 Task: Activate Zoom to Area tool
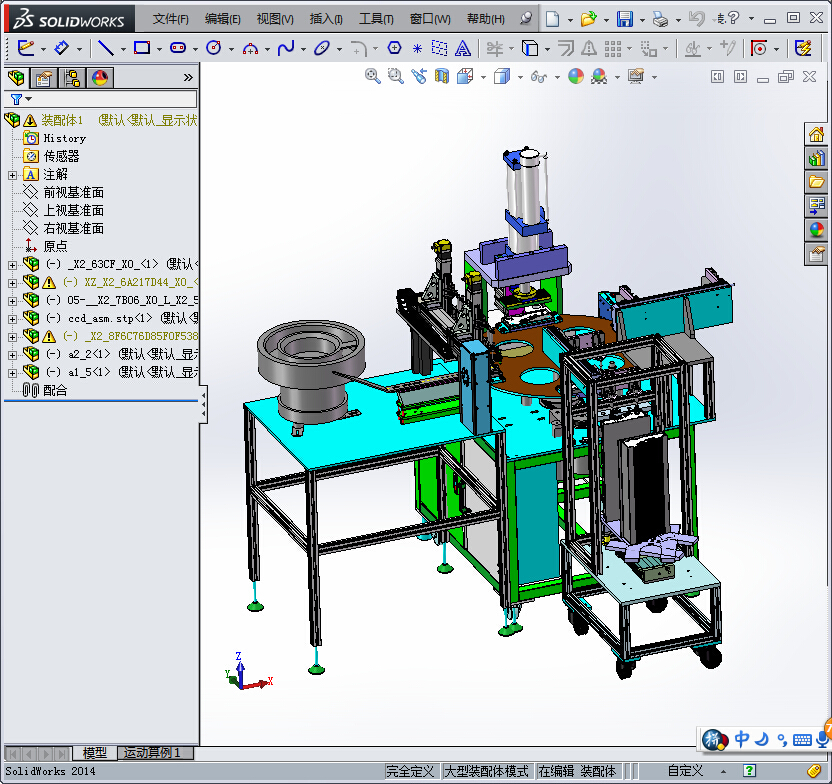point(395,76)
